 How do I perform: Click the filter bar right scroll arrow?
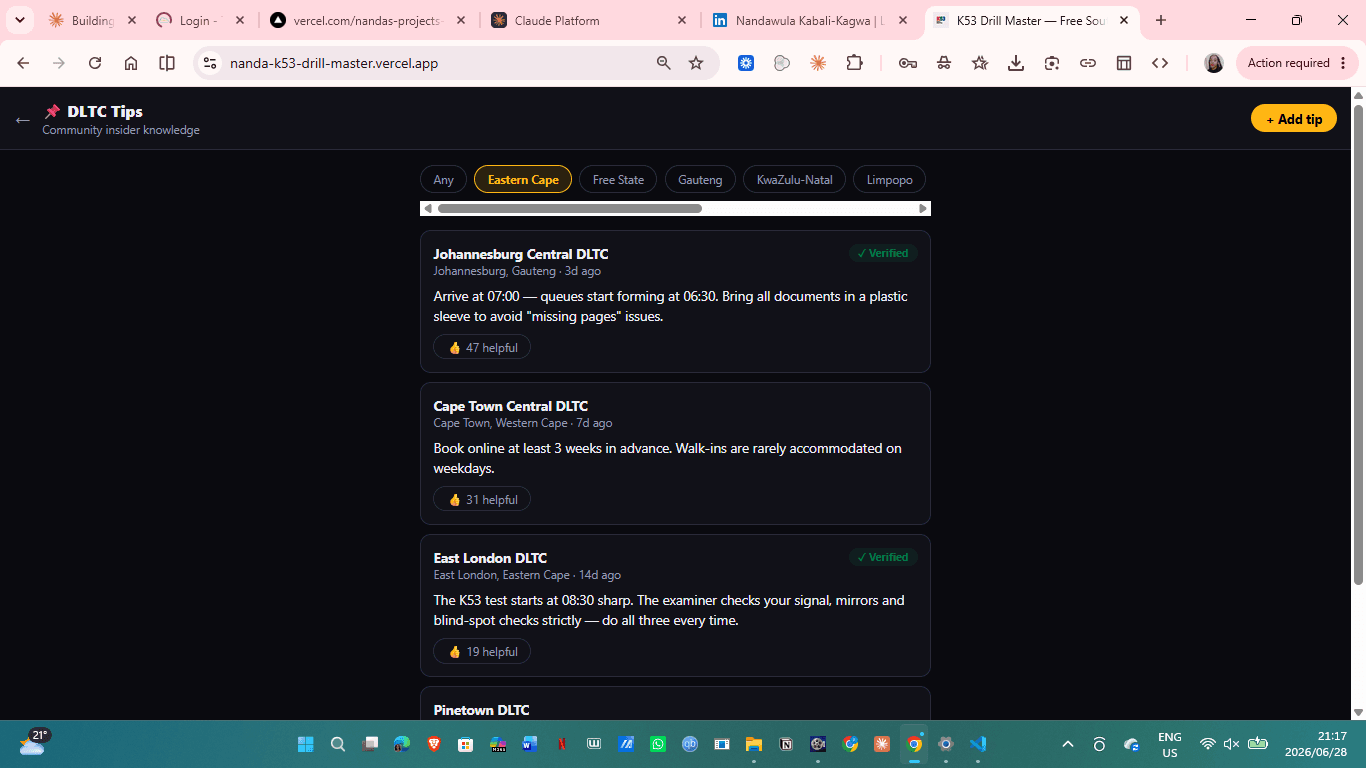pos(923,208)
